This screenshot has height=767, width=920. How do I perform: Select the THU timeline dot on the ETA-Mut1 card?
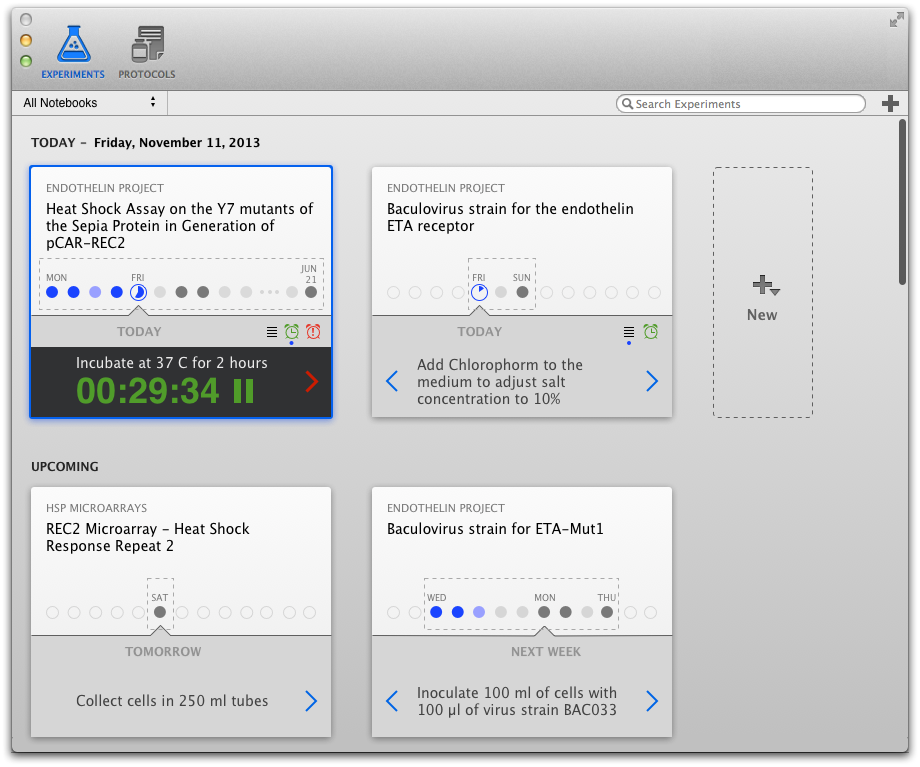[607, 612]
